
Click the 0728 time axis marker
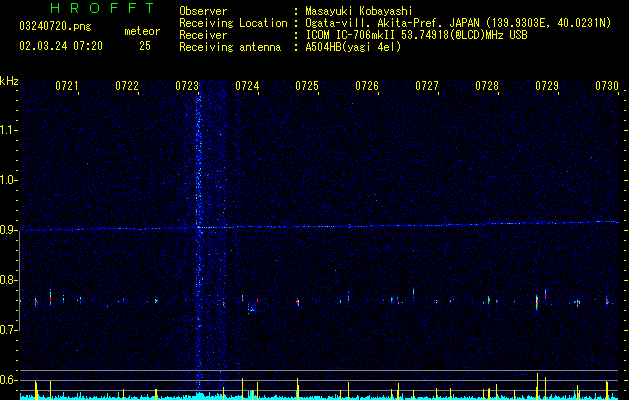[487, 85]
